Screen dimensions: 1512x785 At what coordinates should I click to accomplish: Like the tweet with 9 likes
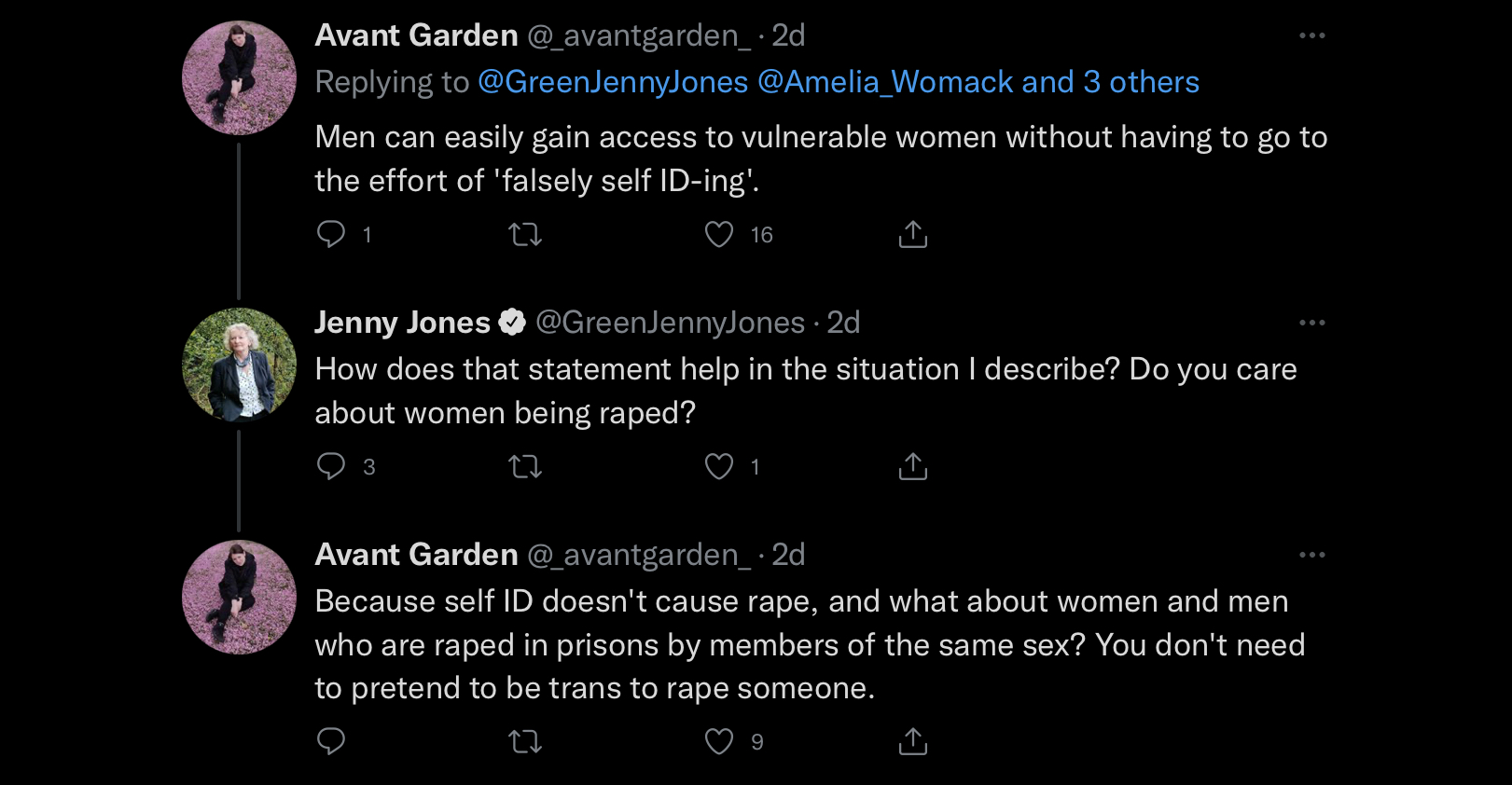coord(719,741)
